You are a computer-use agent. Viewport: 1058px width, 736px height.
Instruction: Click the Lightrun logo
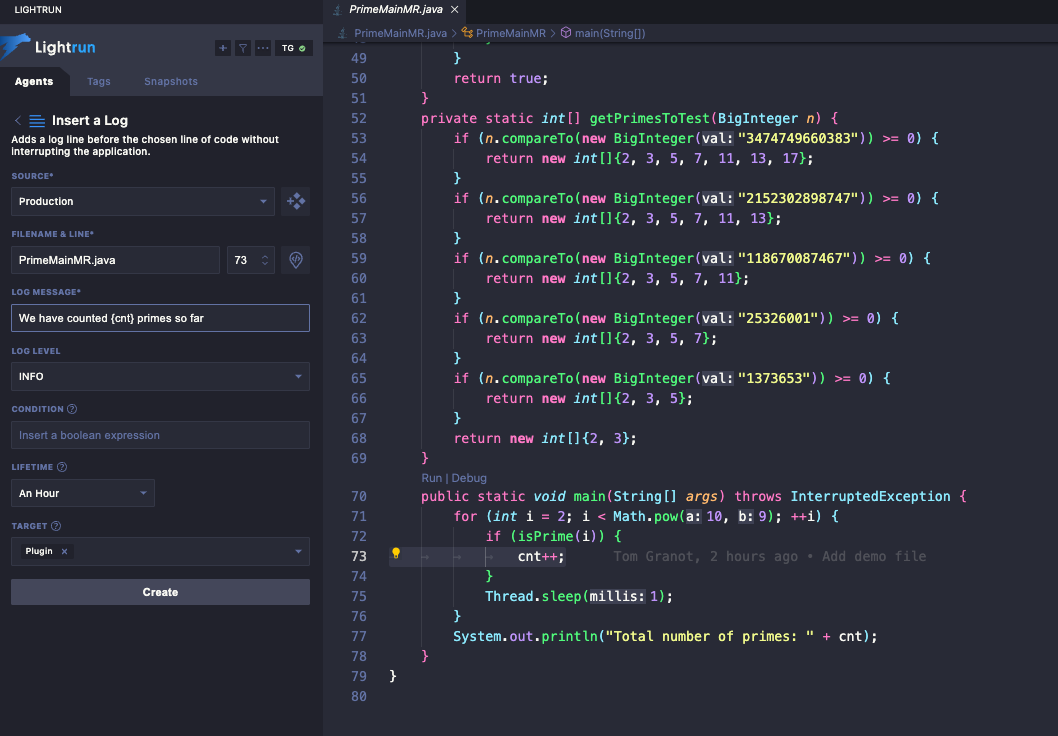click(x=48, y=47)
